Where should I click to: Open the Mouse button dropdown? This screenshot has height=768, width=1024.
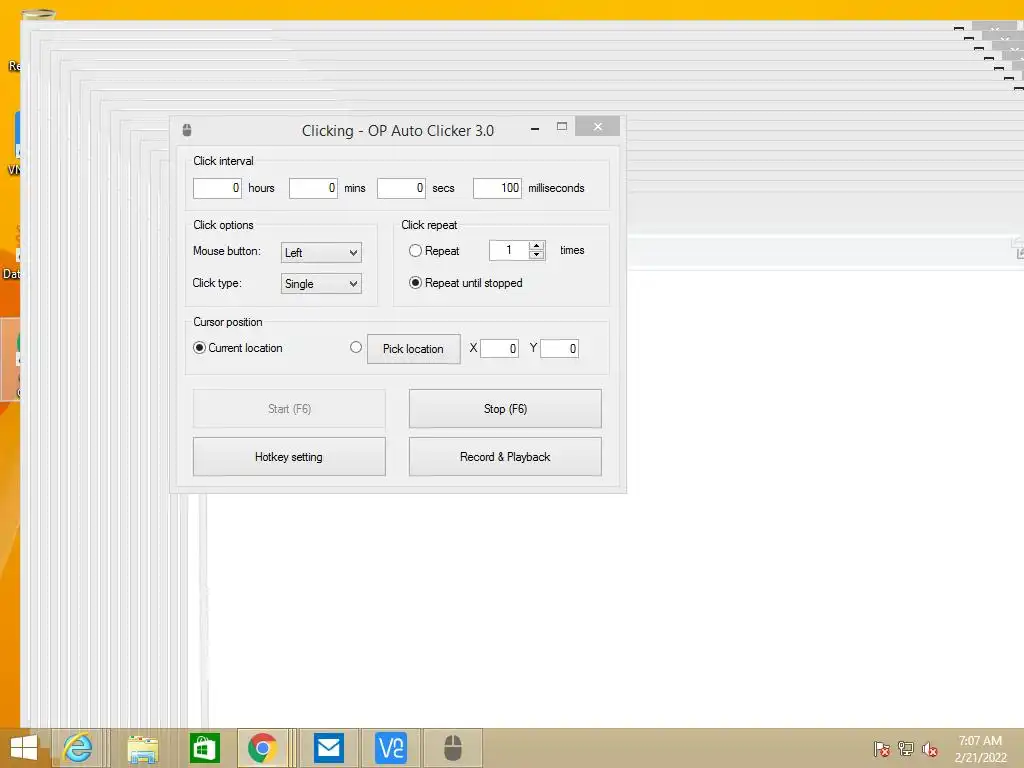click(321, 252)
